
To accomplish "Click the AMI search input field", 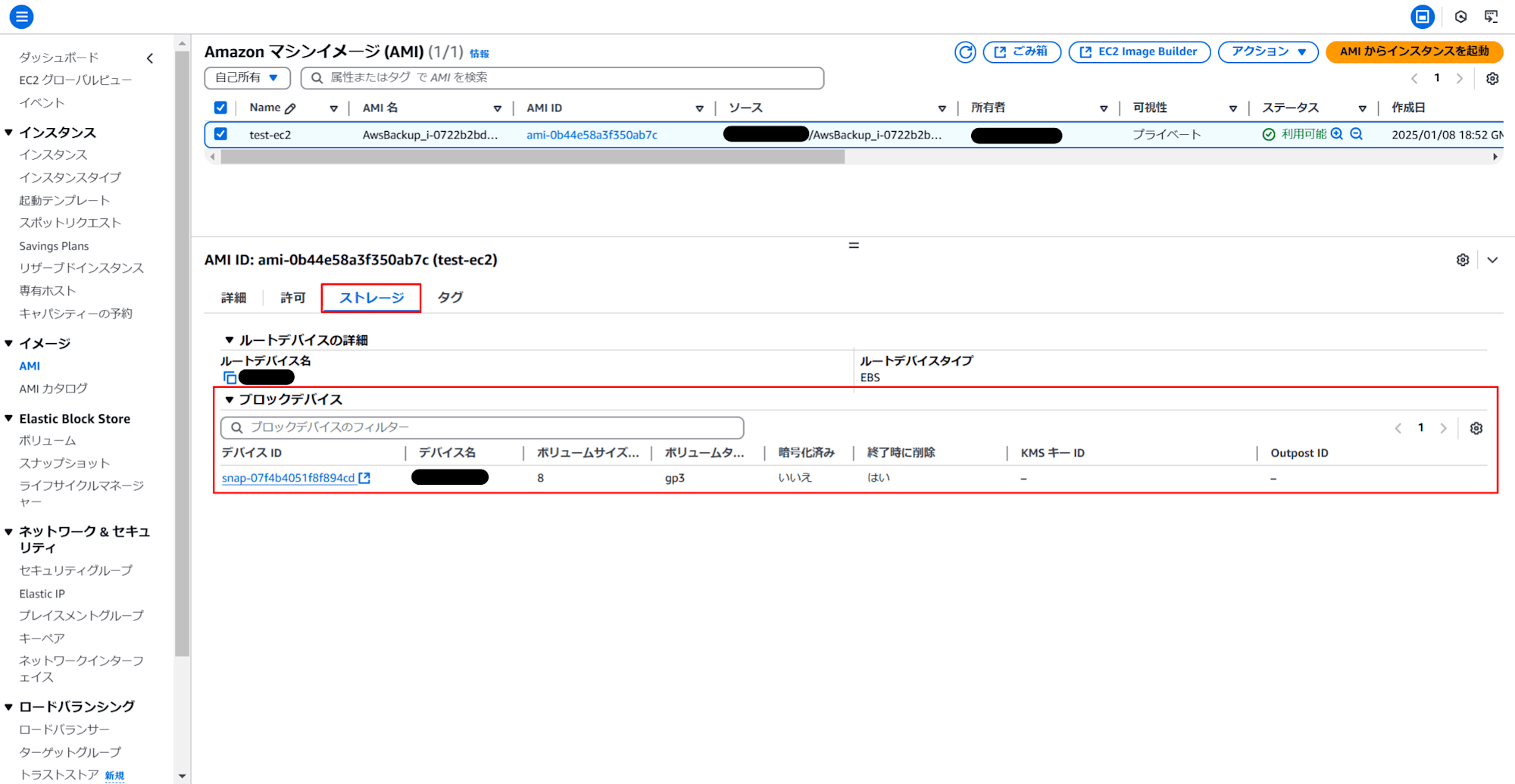I will coord(562,77).
